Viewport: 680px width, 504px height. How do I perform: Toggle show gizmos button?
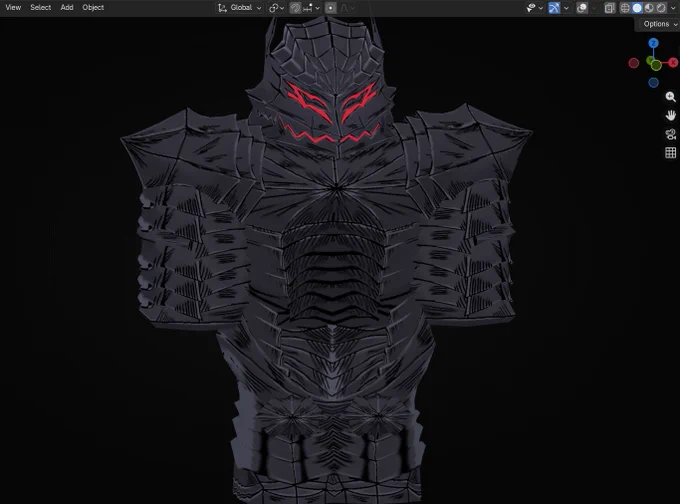point(554,8)
